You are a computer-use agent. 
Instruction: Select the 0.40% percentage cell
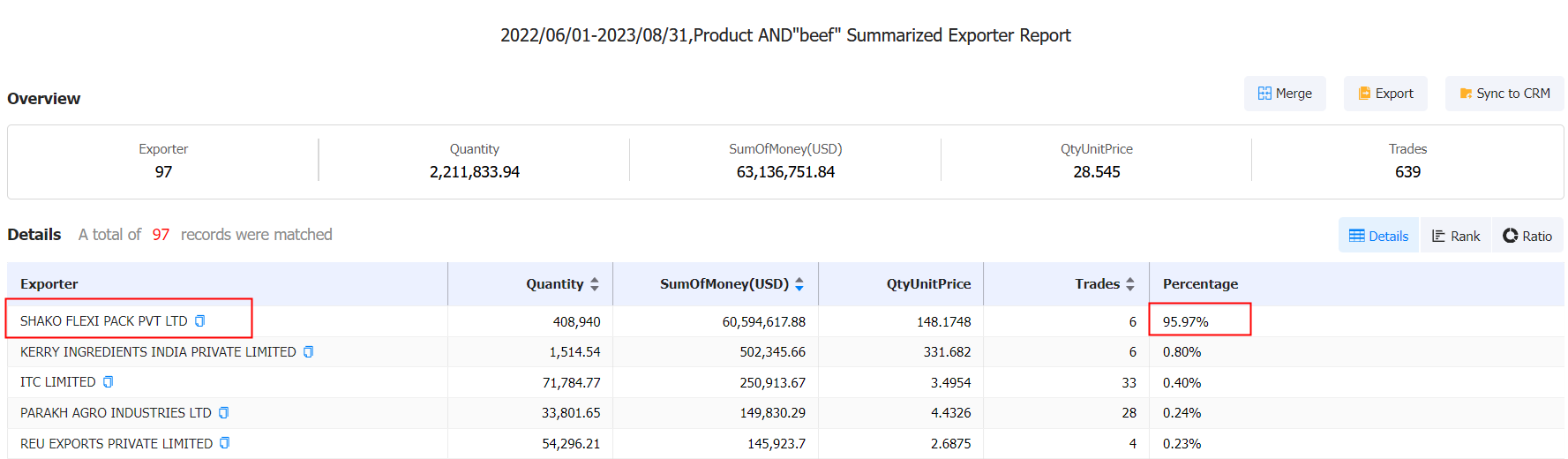coord(1182,382)
